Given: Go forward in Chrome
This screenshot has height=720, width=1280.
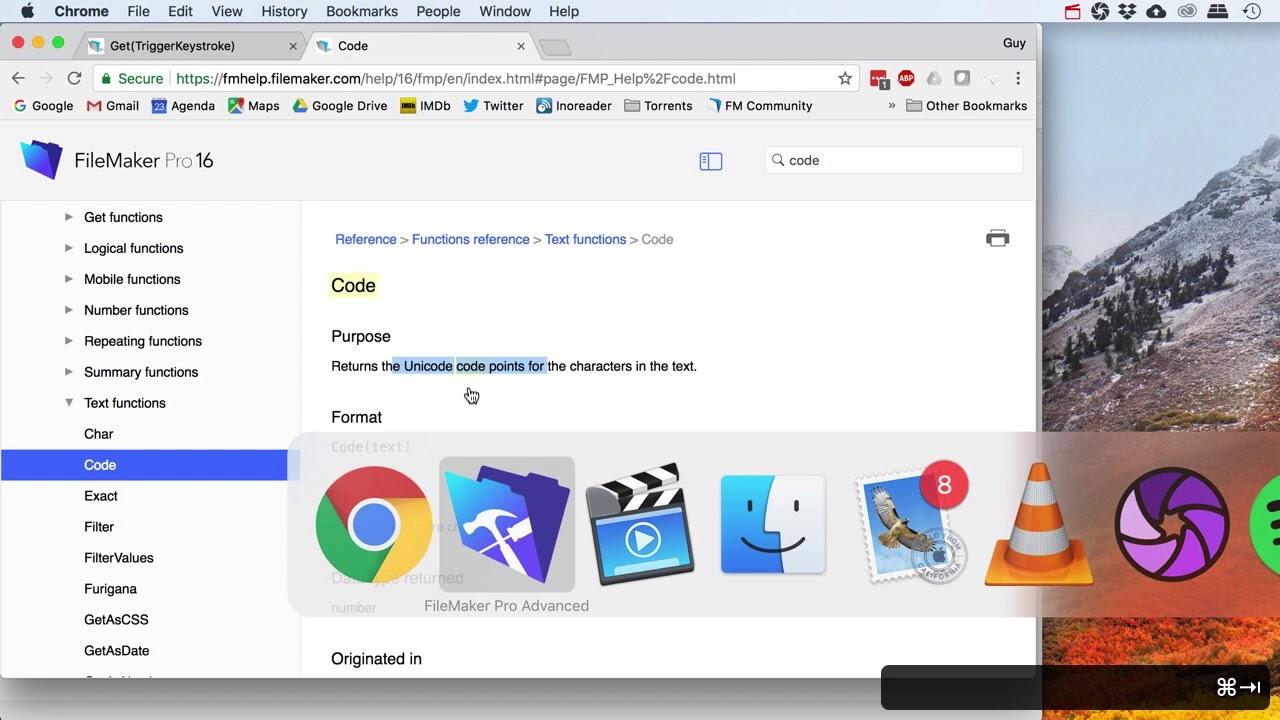Looking at the screenshot, I should [46, 78].
